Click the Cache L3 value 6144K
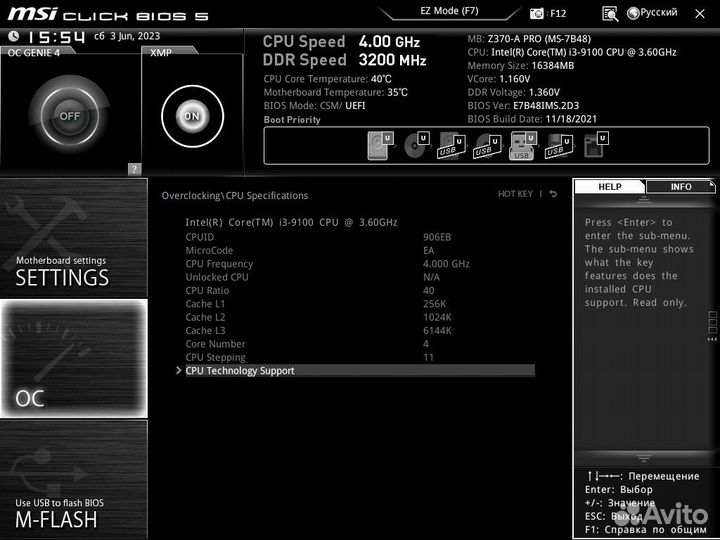This screenshot has height=540, width=720. point(437,330)
